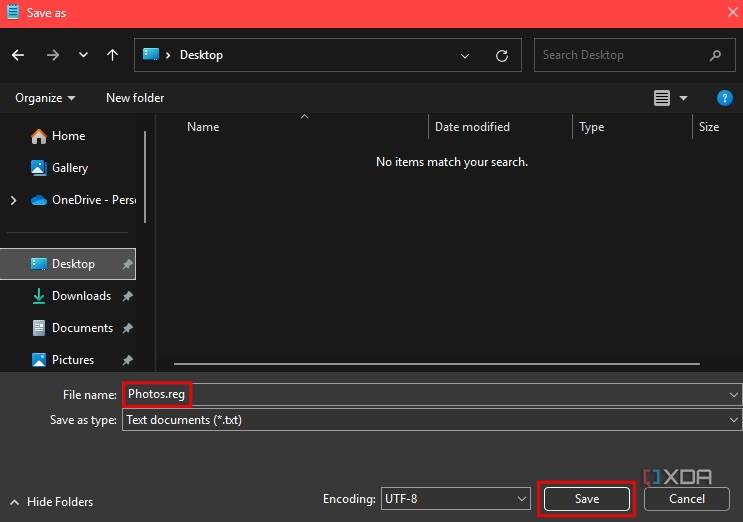Screen dimensions: 743x522
Task: Open the Organize menu
Action: 45,98
